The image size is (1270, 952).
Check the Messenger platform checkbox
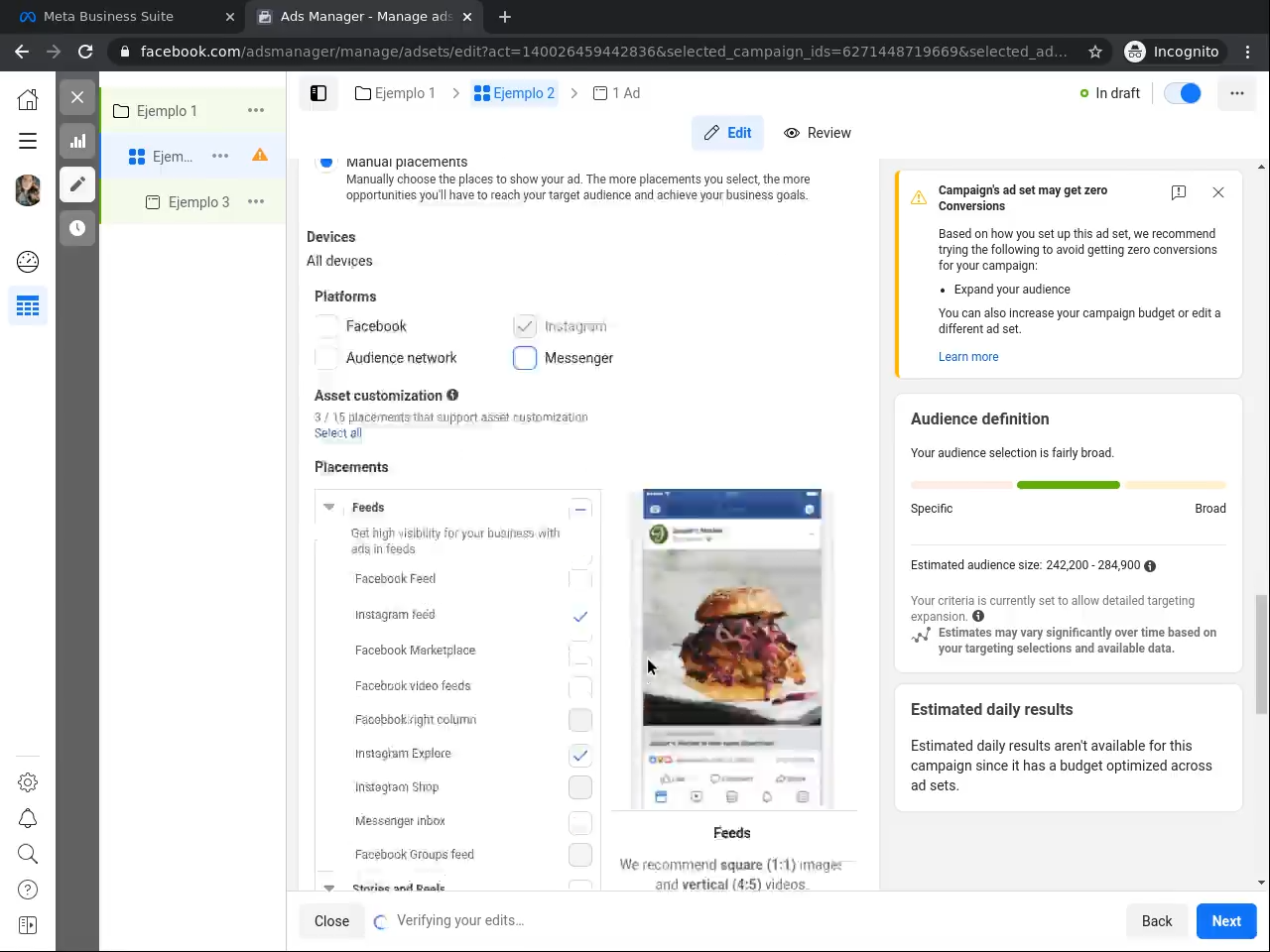coord(525,358)
